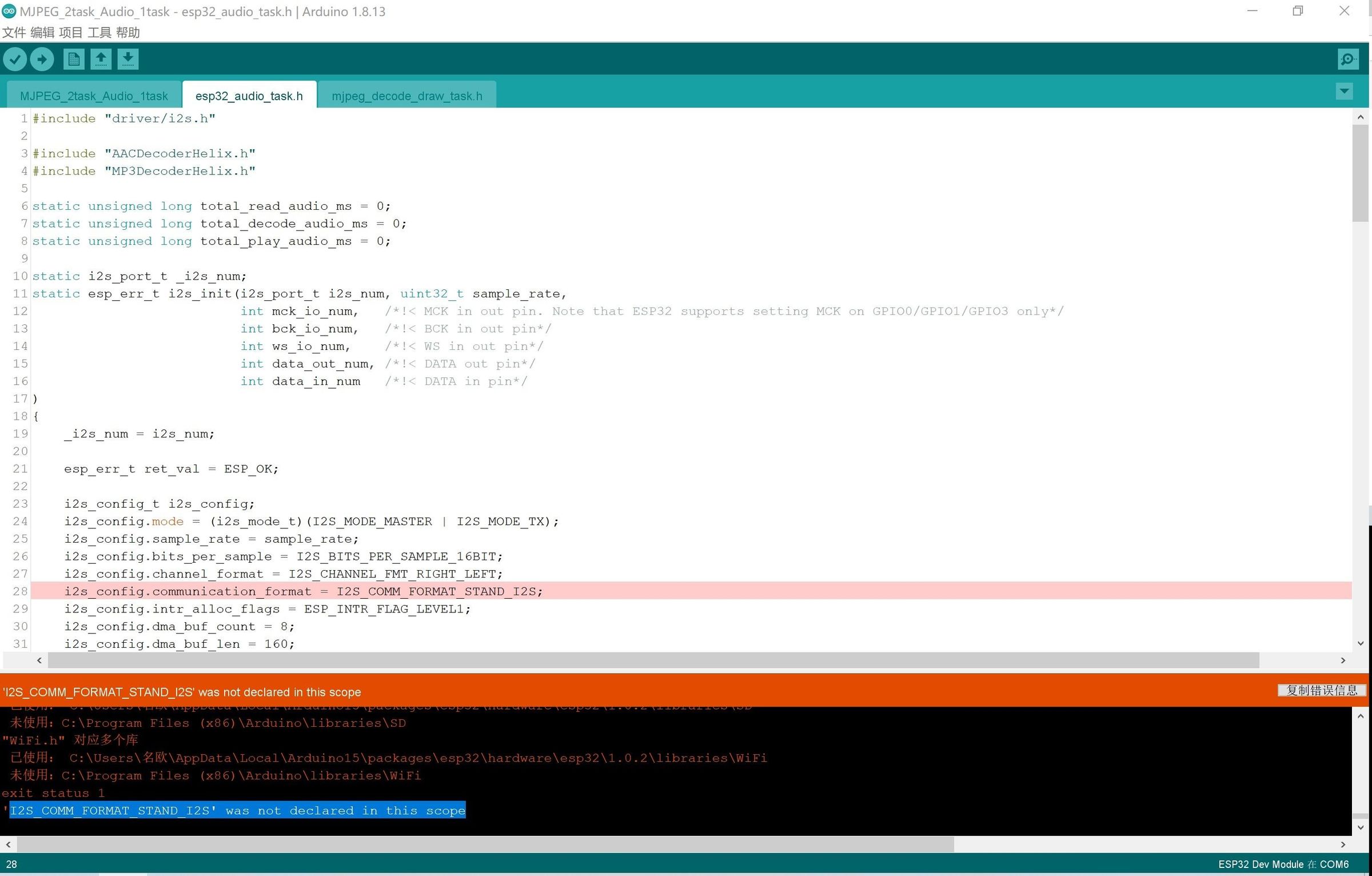Open the Serial Monitor magnifier icon

coord(1348,59)
